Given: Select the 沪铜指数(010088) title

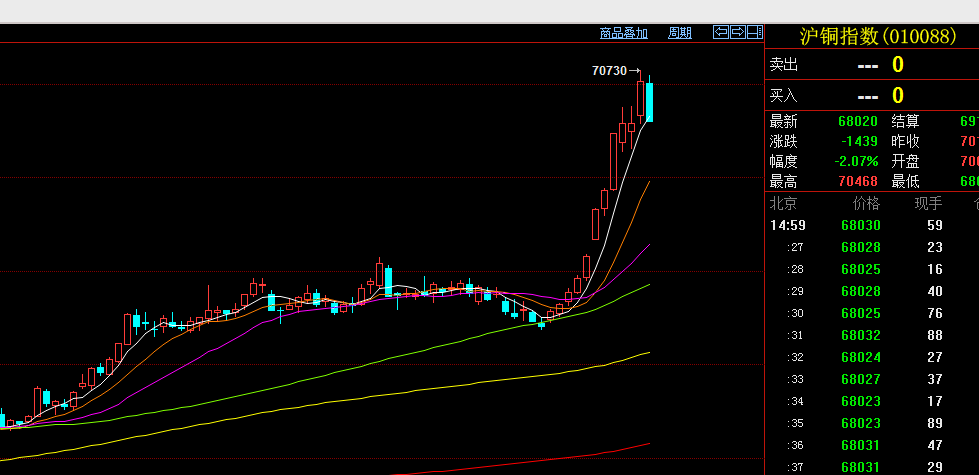Looking at the screenshot, I should click(x=878, y=36).
